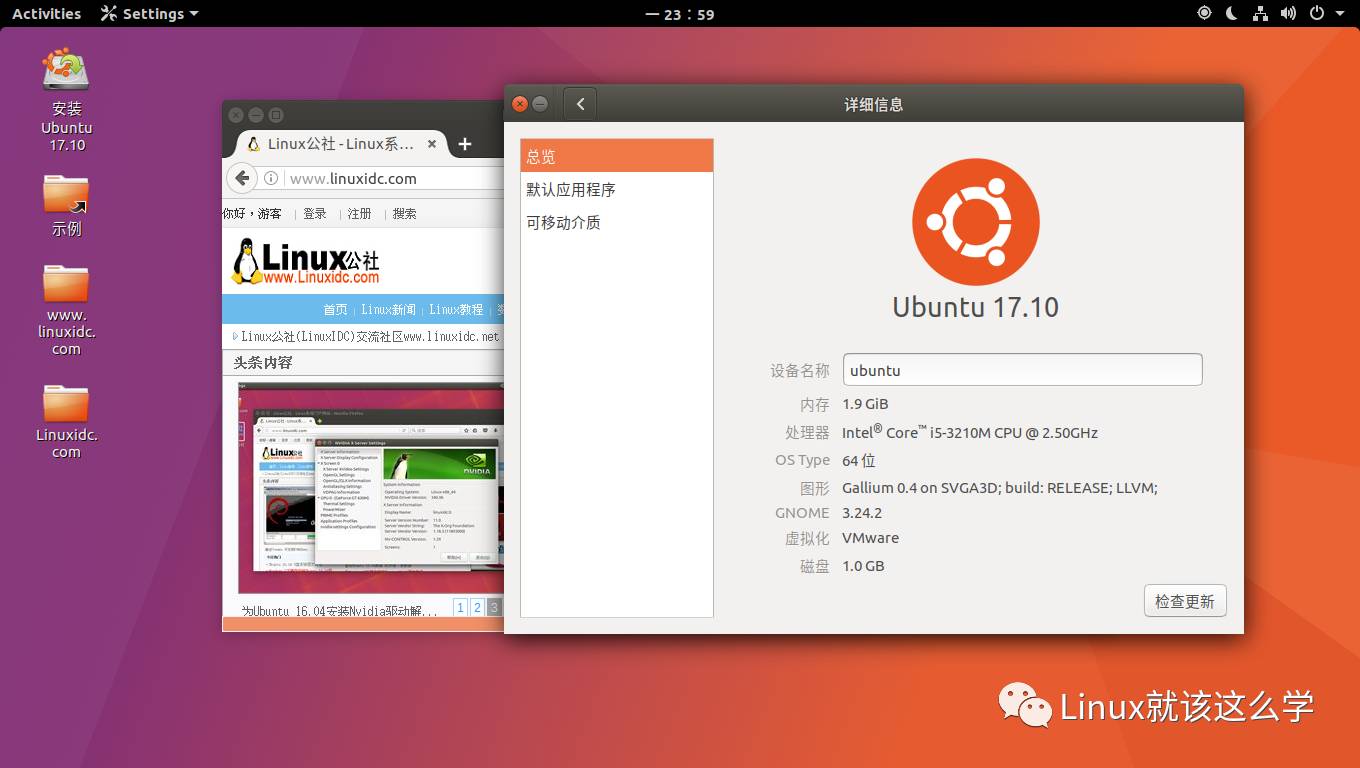The width and height of the screenshot is (1360, 768).
Task: Click the disk value 1.0 GB
Action: [x=863, y=566]
